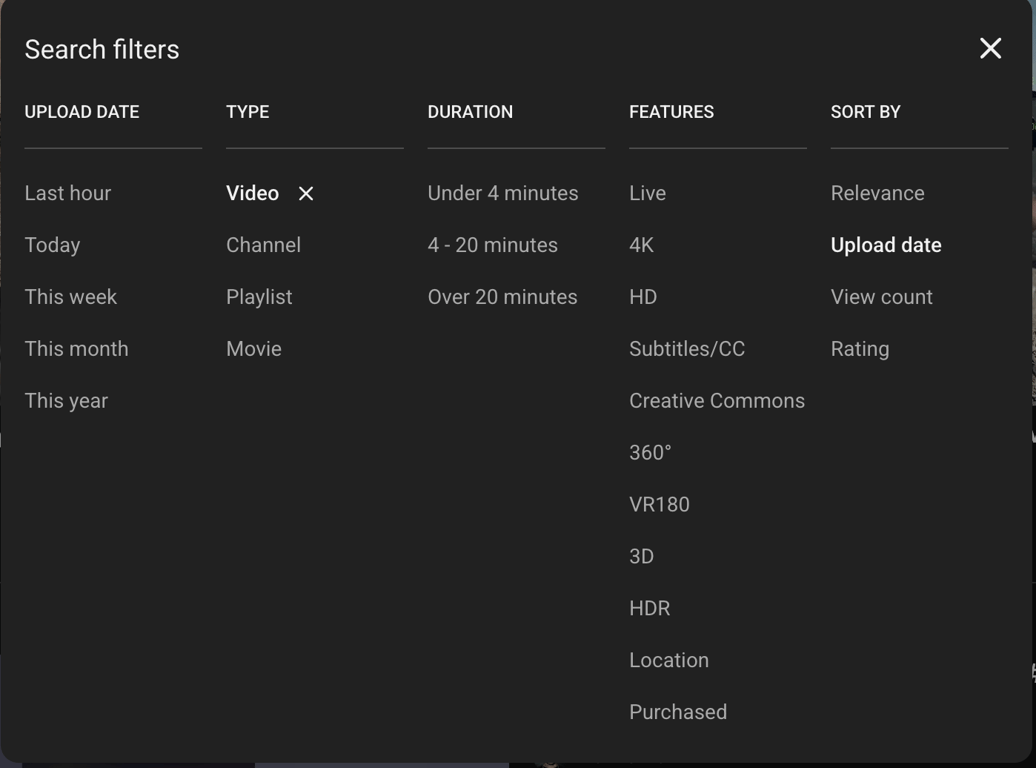
Task: Filter duration Under 4 minutes
Action: [x=503, y=193]
